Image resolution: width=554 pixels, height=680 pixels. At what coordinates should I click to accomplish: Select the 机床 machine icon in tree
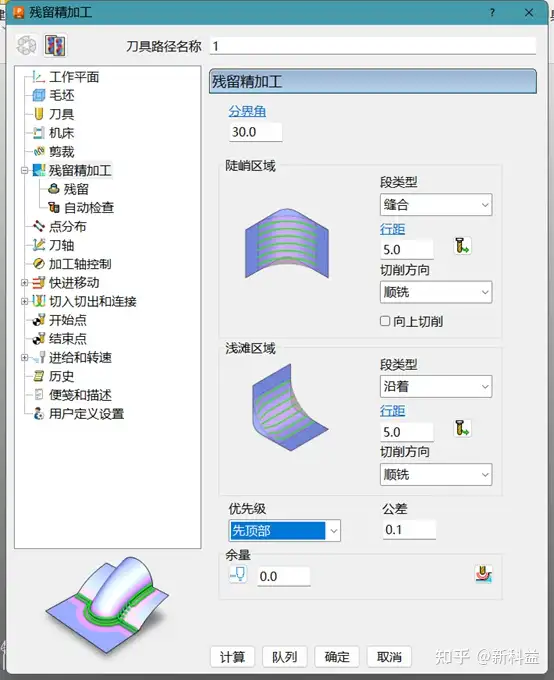pos(39,133)
